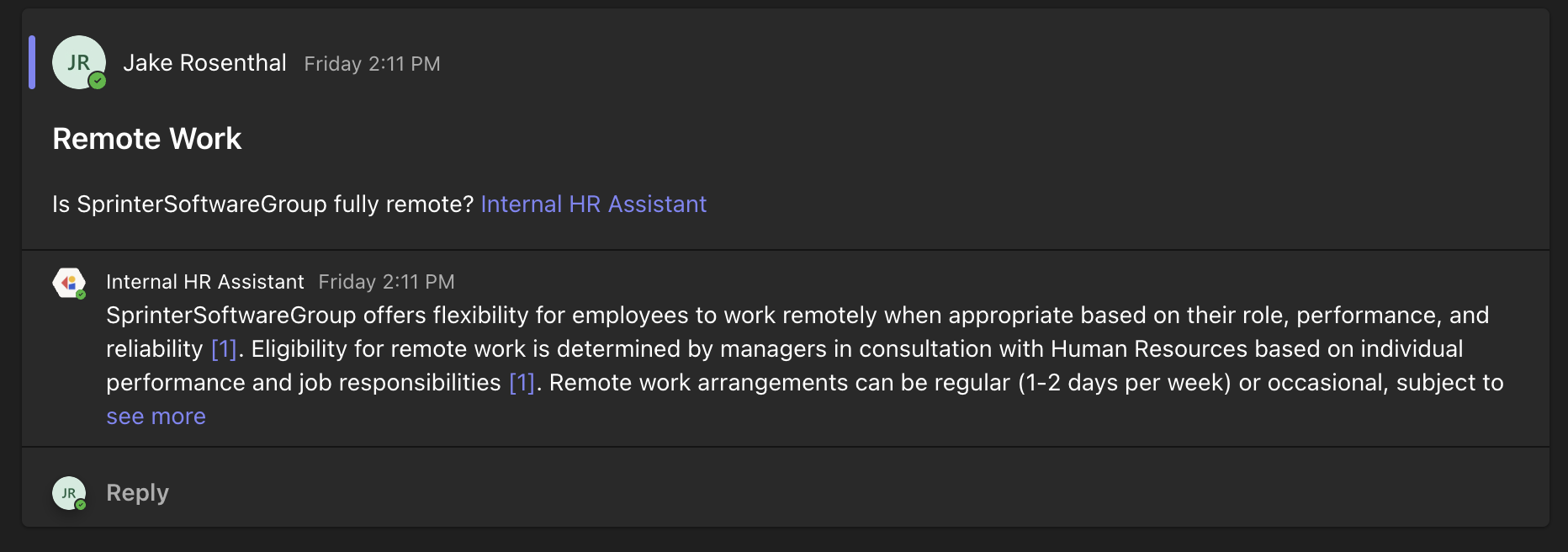Viewport: 1568px width, 552px height.
Task: Open Jake Rosenthal's name to view profile
Action: coord(205,62)
